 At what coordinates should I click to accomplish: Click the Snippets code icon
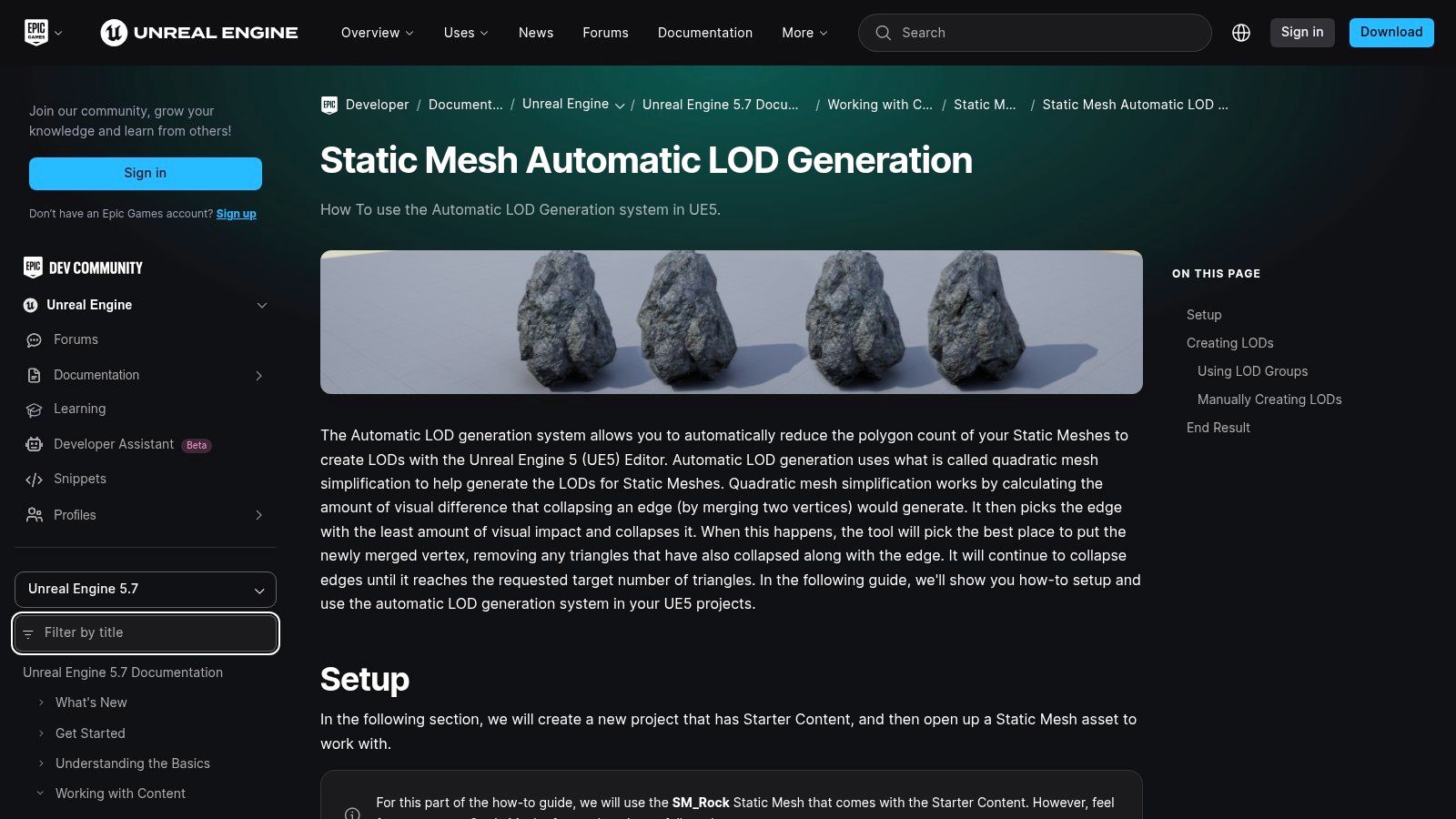click(x=34, y=479)
